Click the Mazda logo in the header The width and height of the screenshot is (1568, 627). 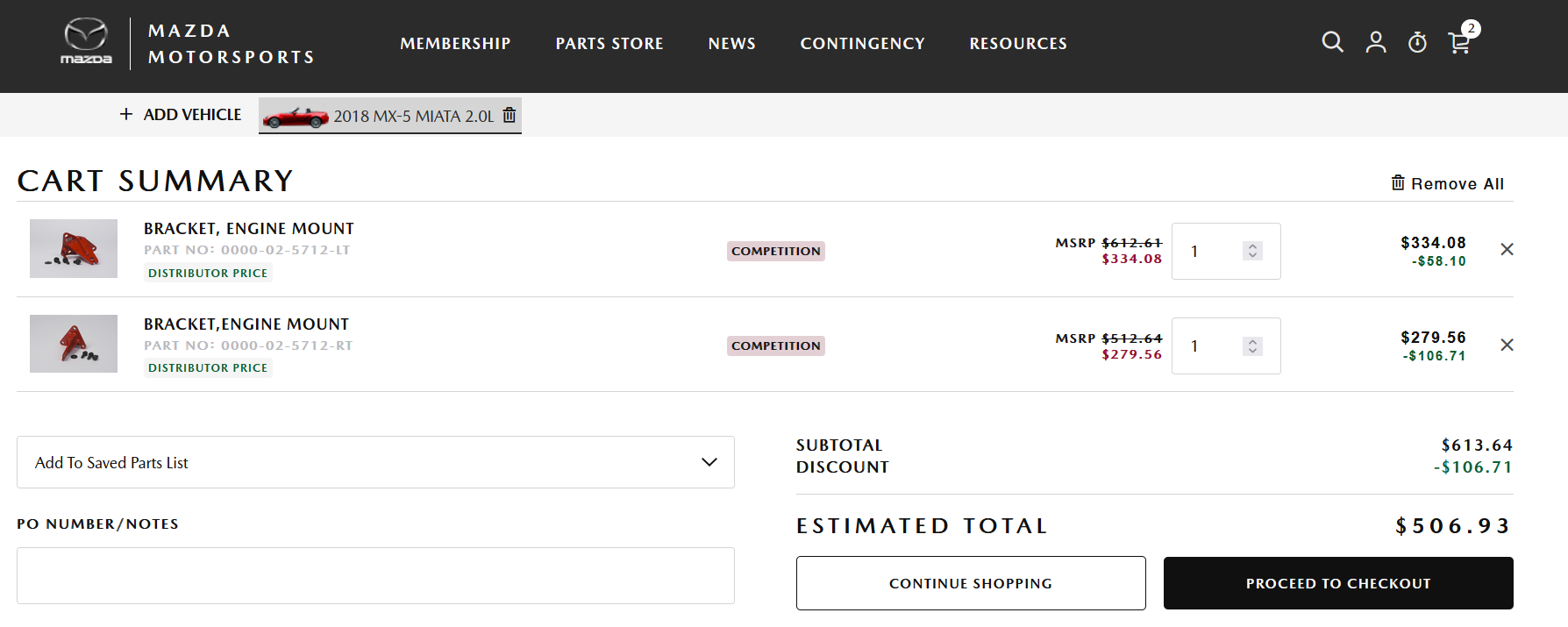[86, 42]
